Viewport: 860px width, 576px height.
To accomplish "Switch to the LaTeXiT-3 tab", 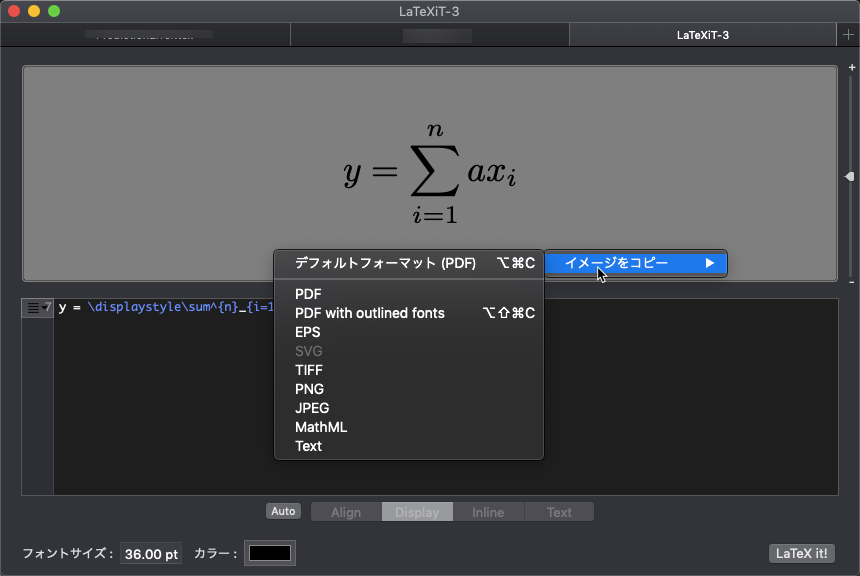I will pos(703,35).
